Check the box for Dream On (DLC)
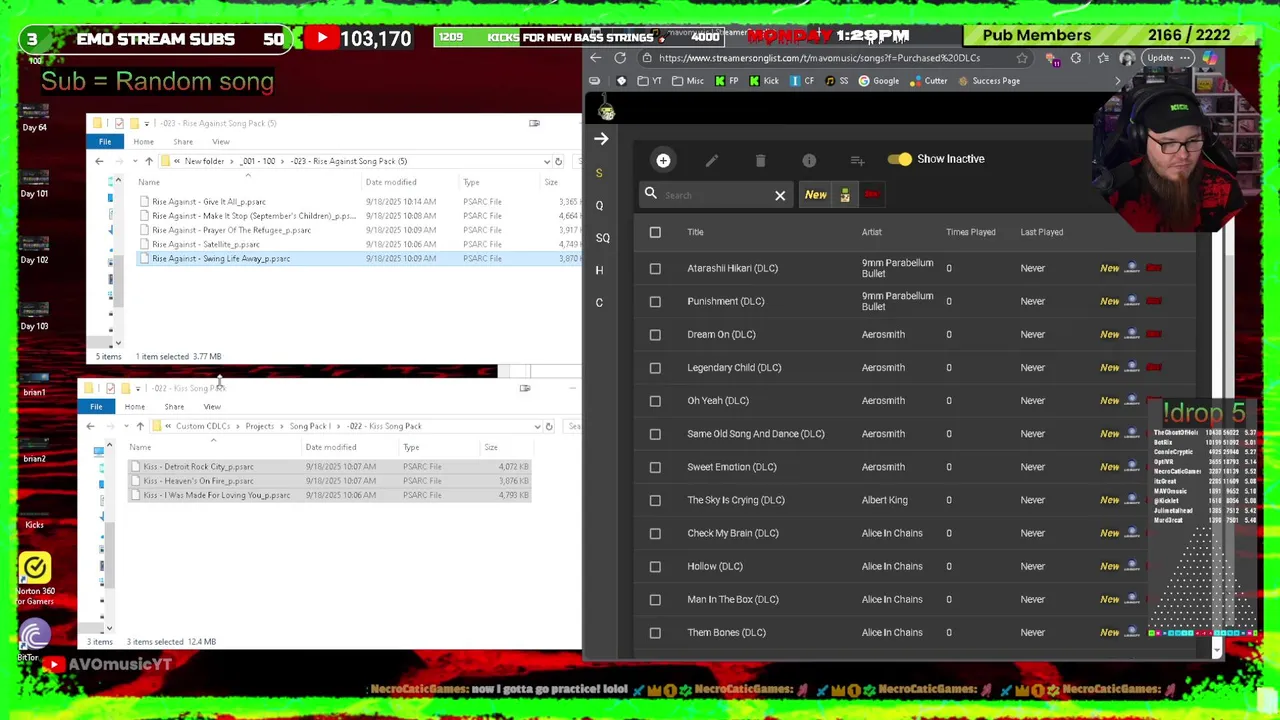Screen dimensions: 1280x720 pos(655,334)
